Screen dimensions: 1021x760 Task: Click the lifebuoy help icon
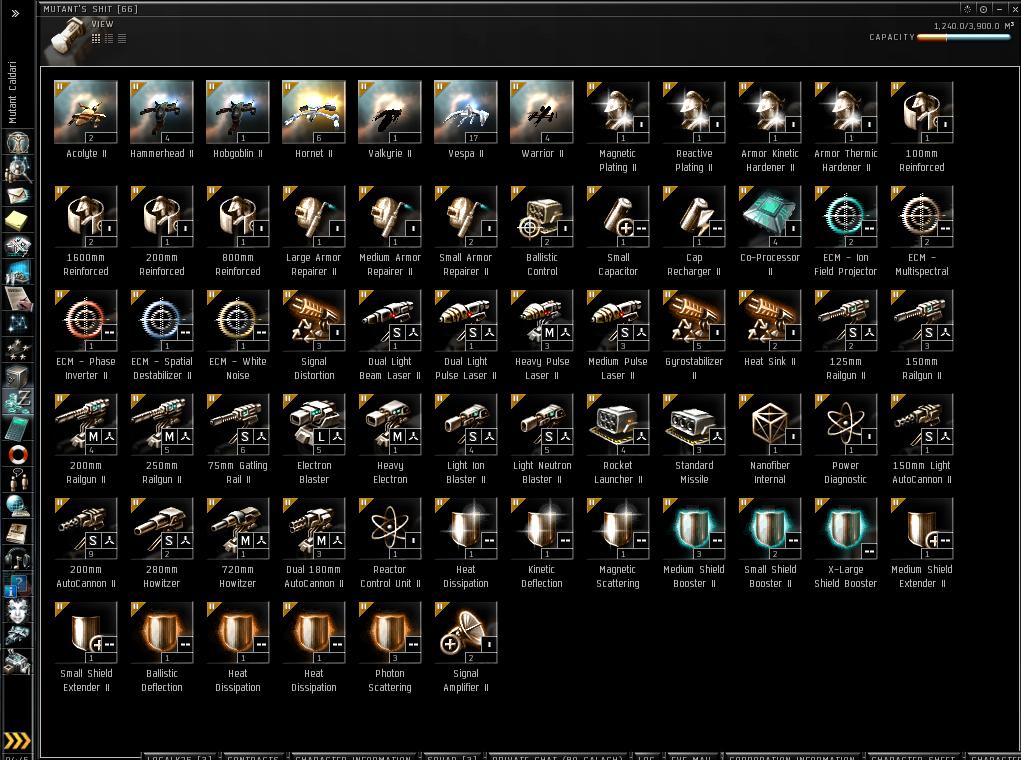click(18, 454)
